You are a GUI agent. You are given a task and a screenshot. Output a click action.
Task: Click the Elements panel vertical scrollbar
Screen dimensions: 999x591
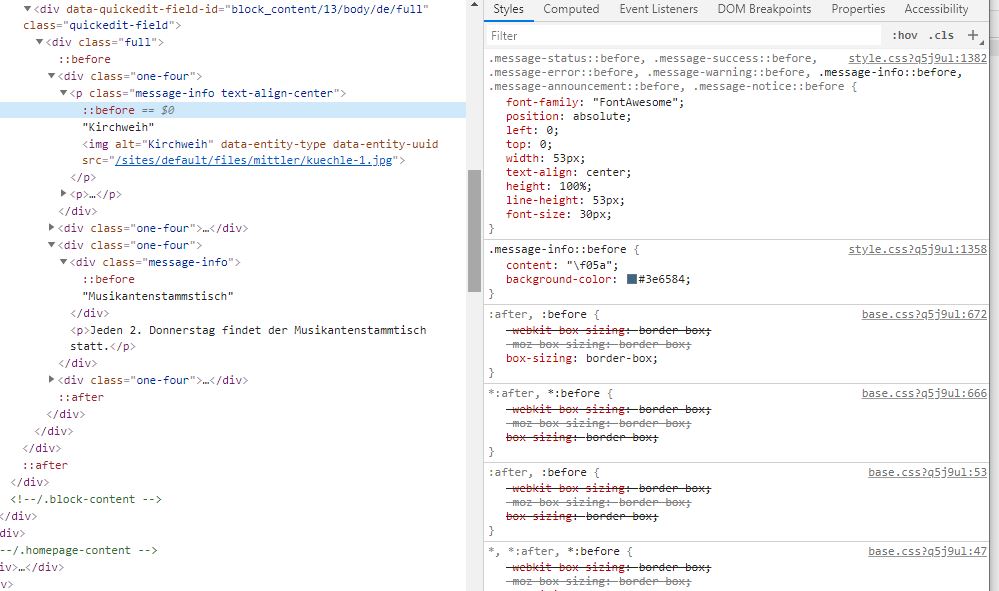[474, 230]
